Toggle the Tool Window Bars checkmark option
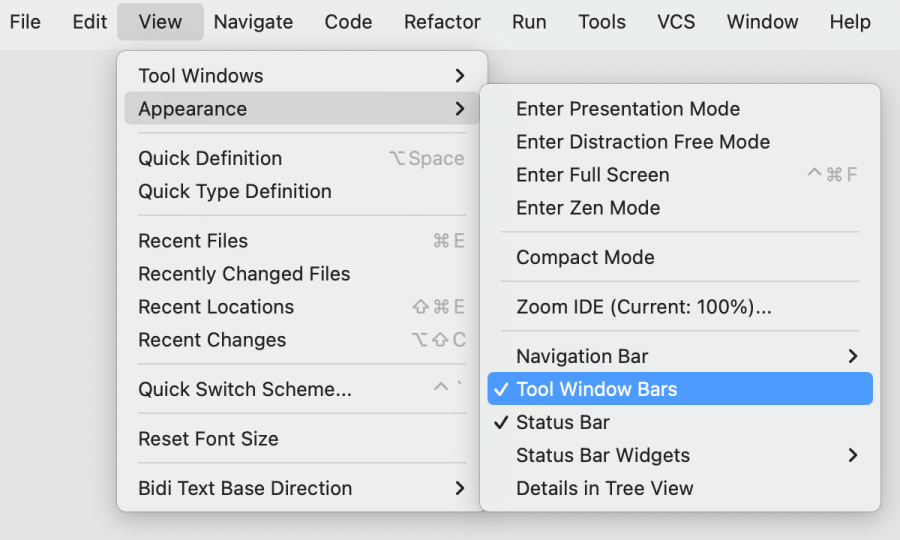 [596, 389]
